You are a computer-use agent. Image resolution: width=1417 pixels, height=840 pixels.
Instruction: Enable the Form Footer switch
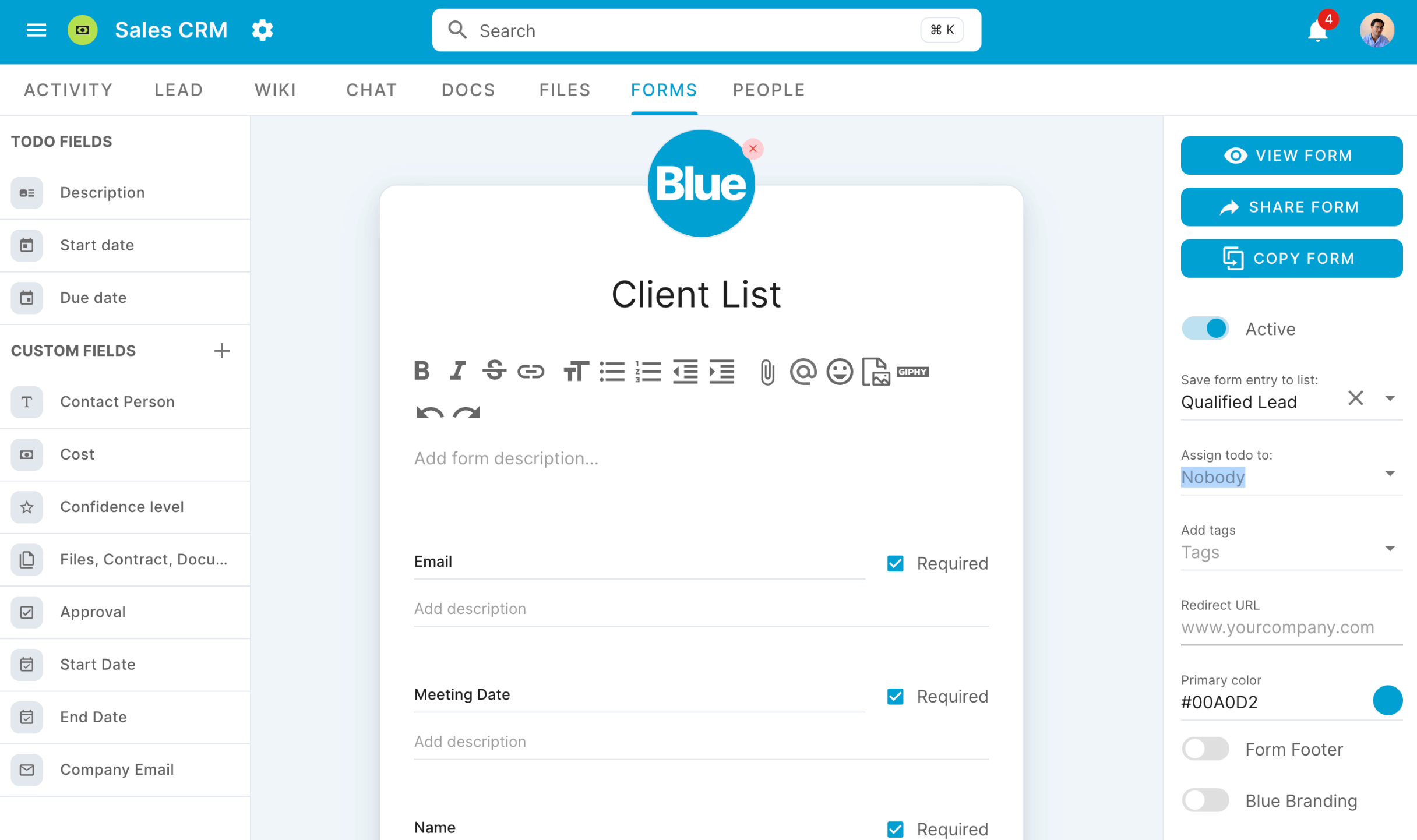1205,749
